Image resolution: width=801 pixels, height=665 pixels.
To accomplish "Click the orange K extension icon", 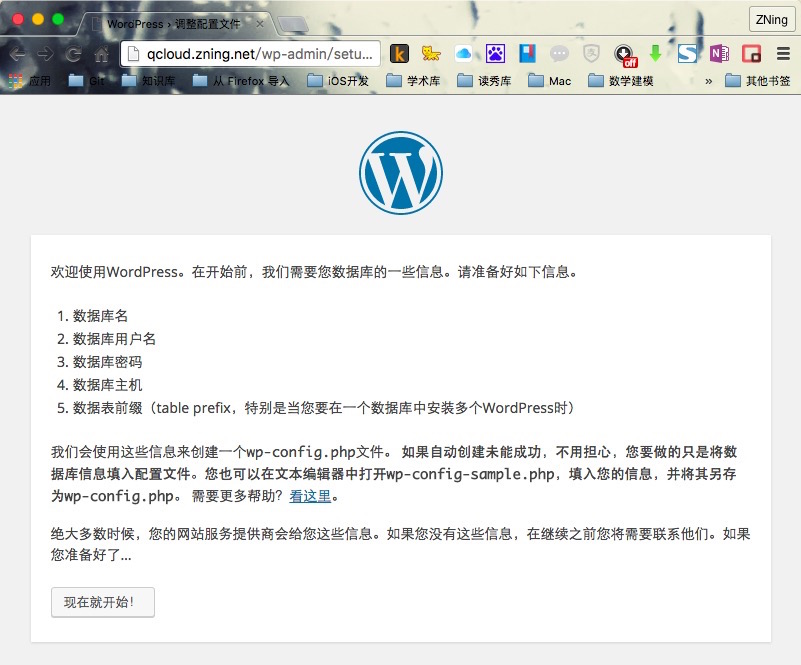I will [x=399, y=53].
